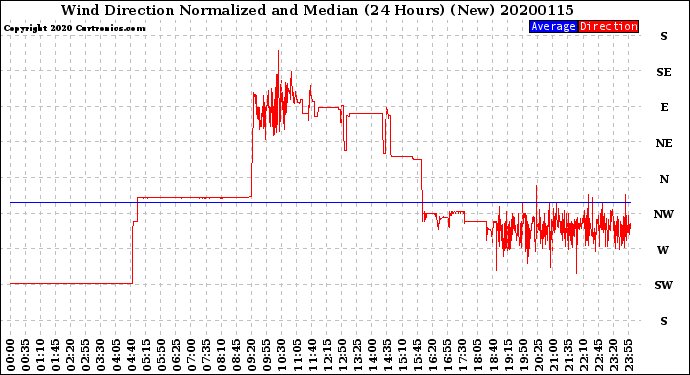Click the time label '02:55'
Screen dimensions: 690x375
point(86,355)
